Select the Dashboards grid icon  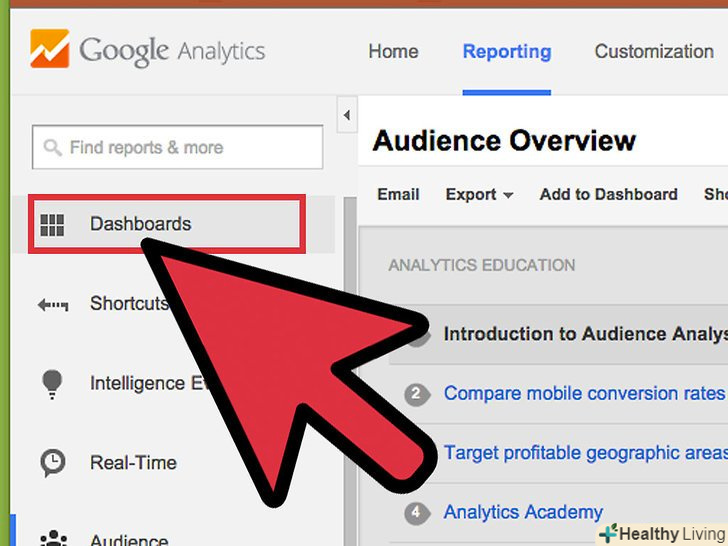coord(52,225)
